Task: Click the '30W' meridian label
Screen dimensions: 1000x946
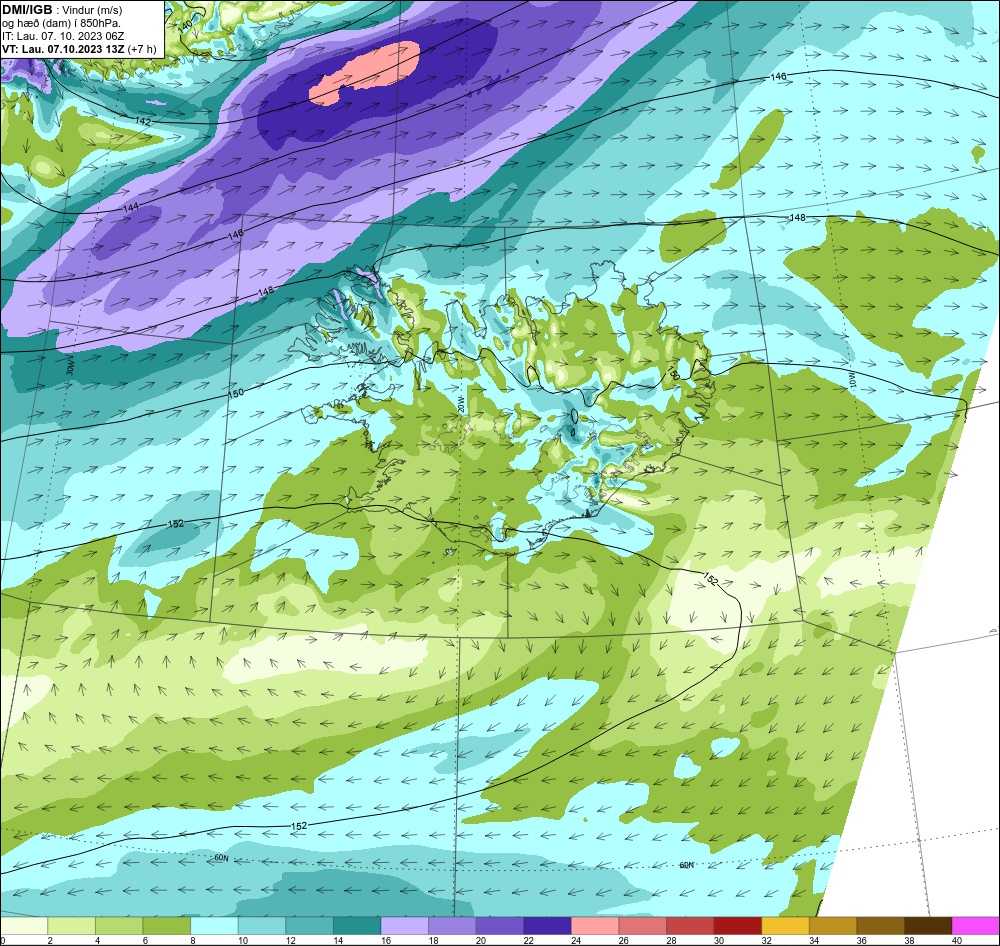Action: (70, 369)
